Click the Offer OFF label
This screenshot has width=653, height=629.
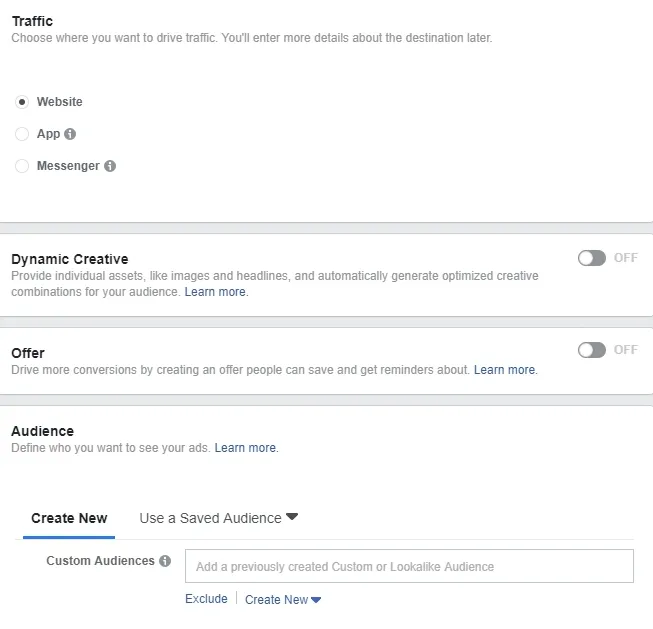click(x=626, y=350)
